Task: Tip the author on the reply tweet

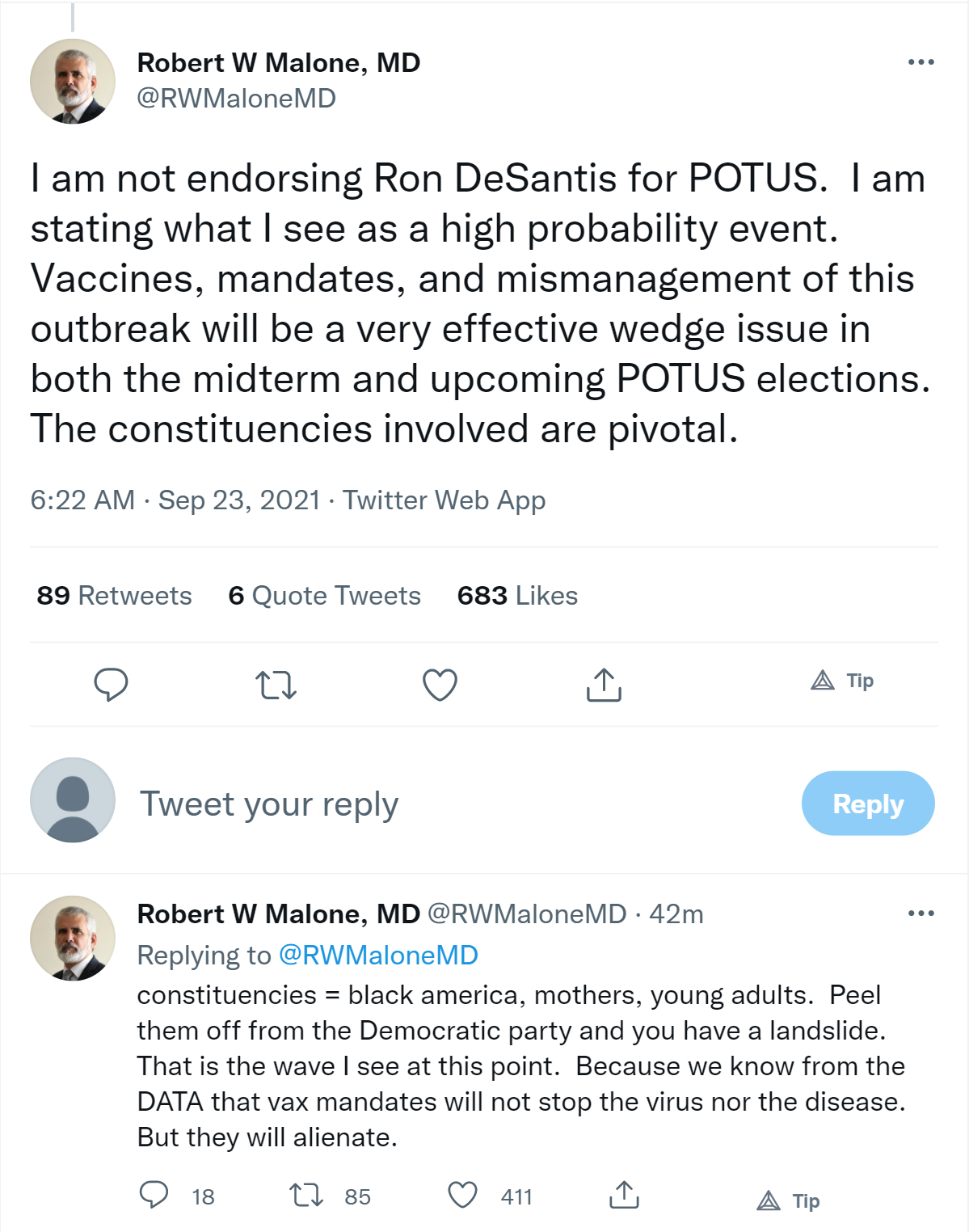Action: (788, 1200)
